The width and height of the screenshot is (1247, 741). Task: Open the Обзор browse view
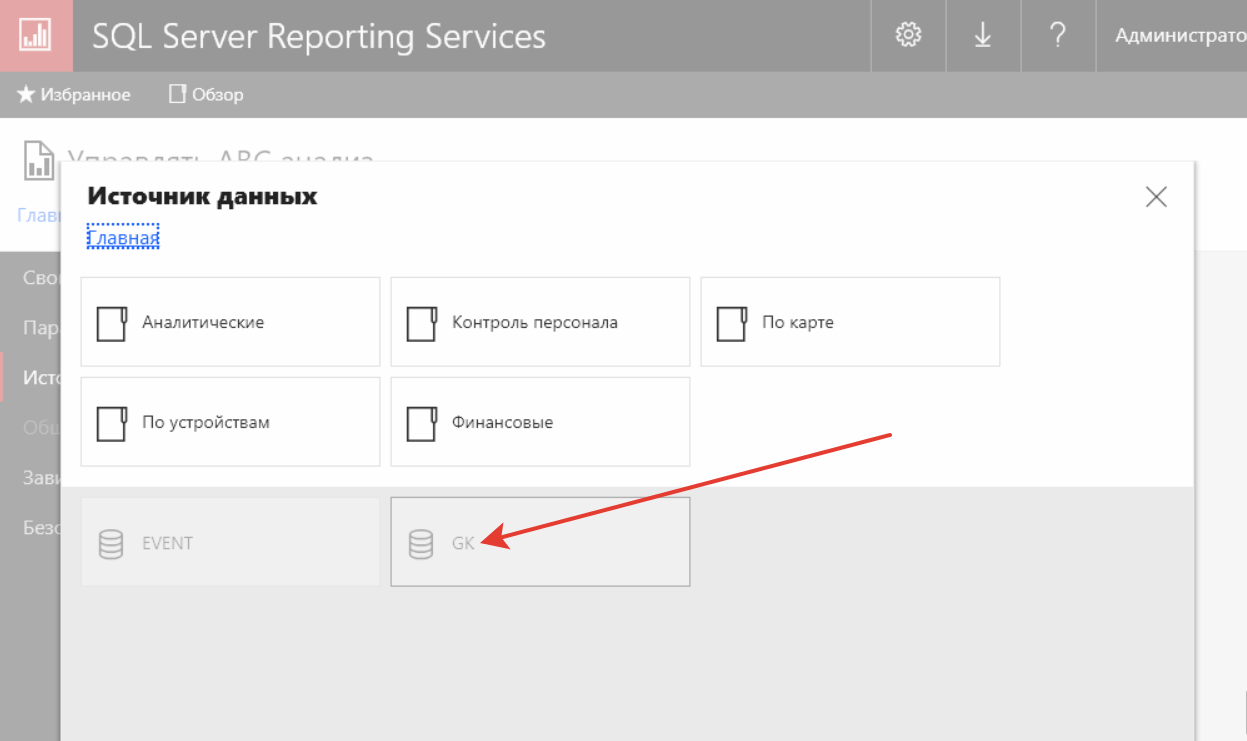206,95
